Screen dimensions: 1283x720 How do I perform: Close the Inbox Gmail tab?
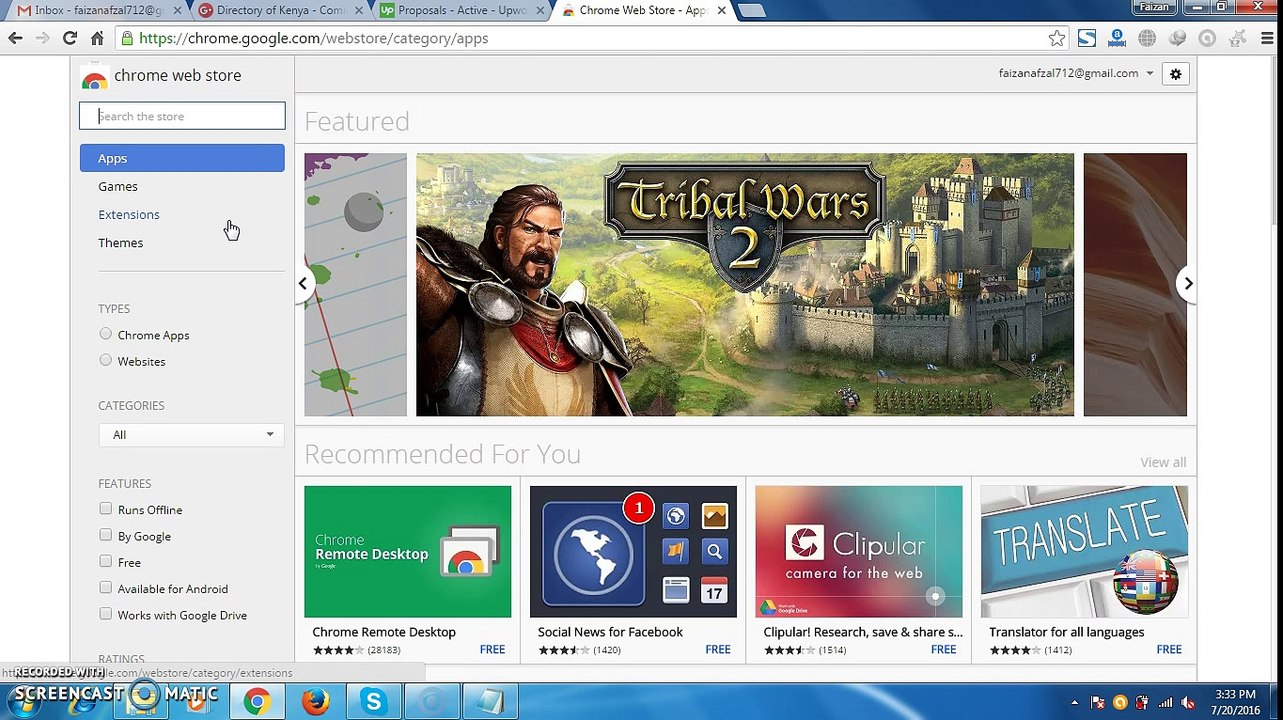click(x=178, y=10)
